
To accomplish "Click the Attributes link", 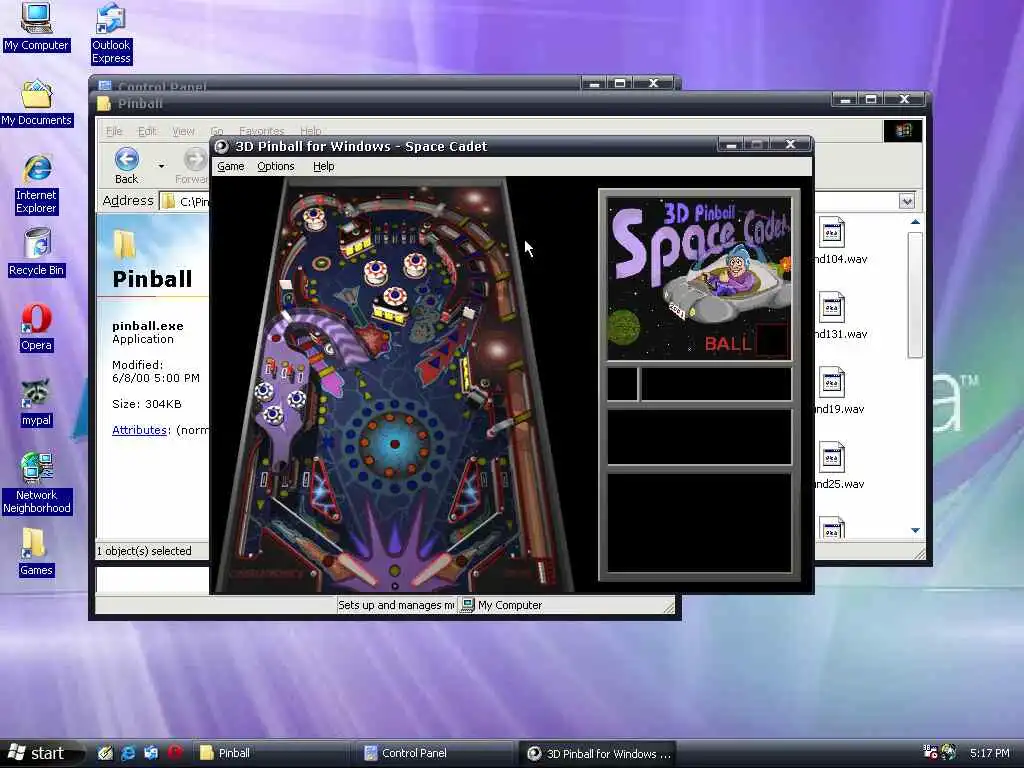I will [139, 430].
